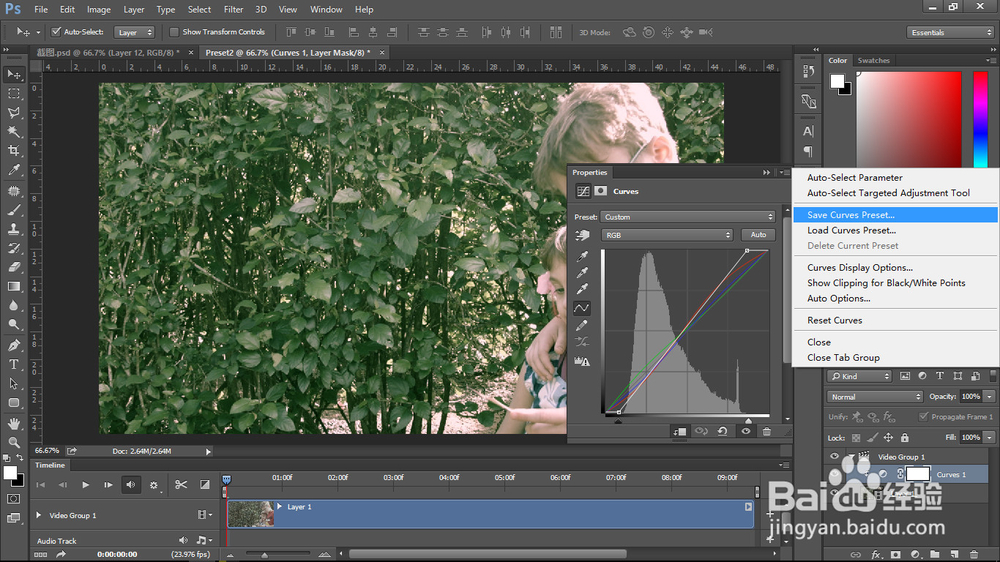Image resolution: width=1000 pixels, height=562 pixels.
Task: Choose edit points curve mode icon
Action: click(x=582, y=308)
